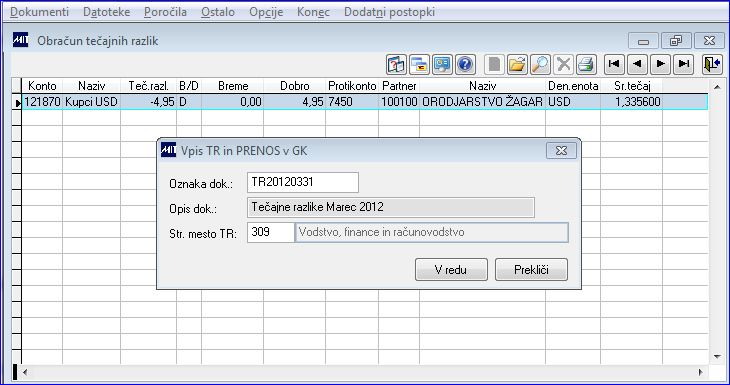Select the -4,95 exchange difference cell

pyautogui.click(x=149, y=102)
